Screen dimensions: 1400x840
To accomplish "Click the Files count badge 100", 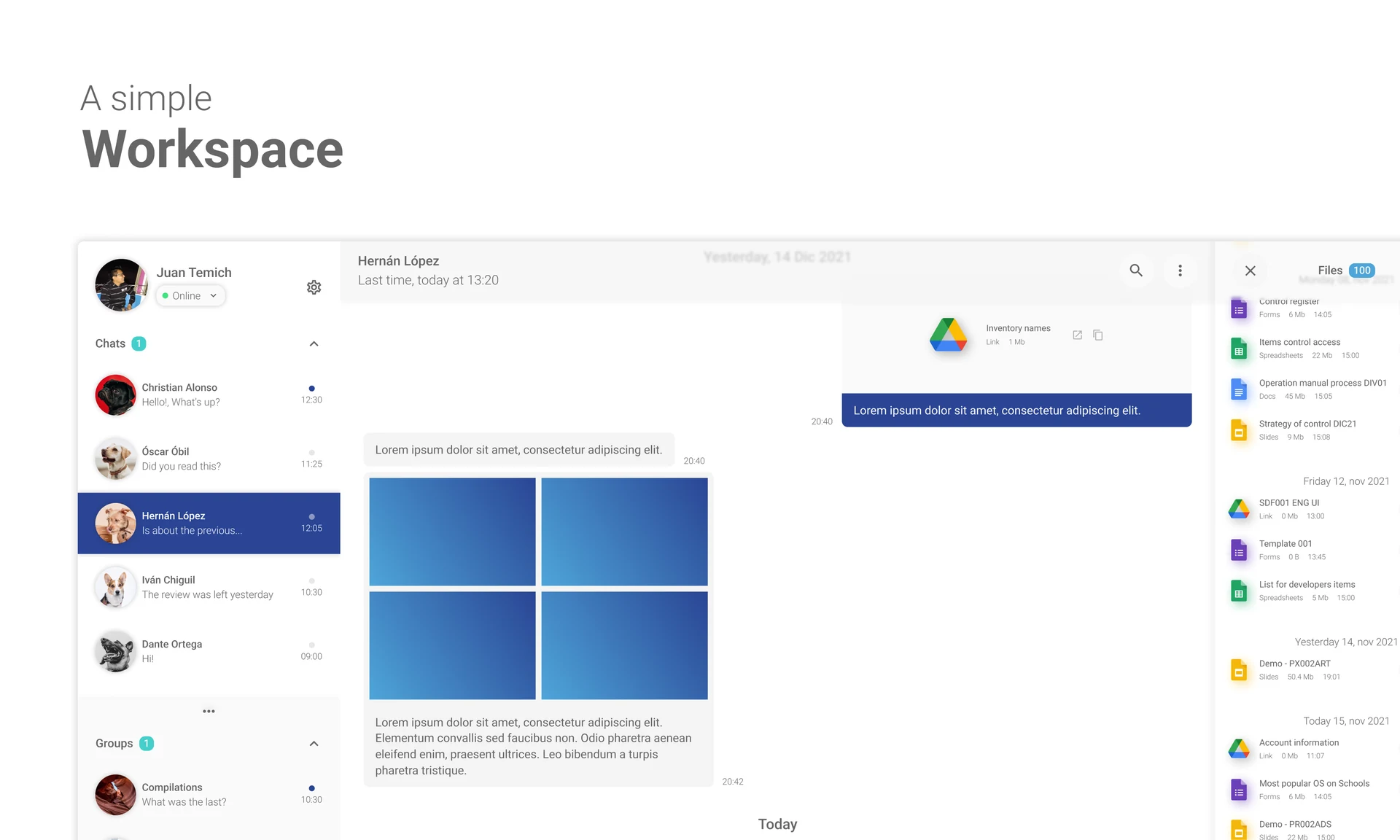I will tap(1361, 271).
